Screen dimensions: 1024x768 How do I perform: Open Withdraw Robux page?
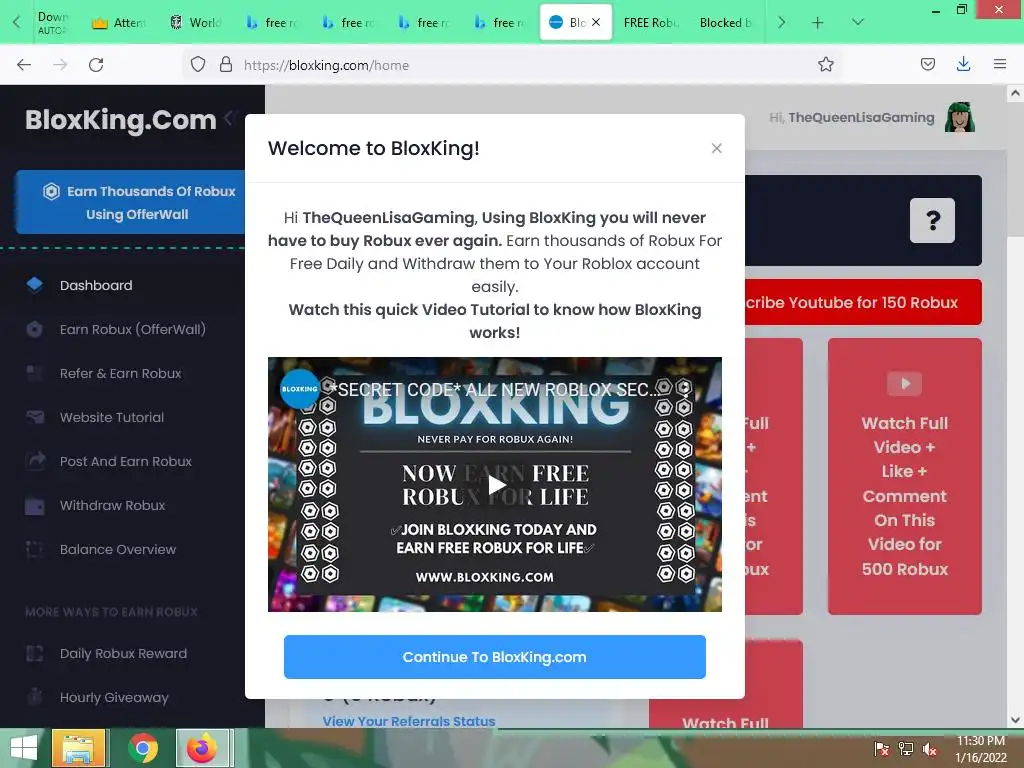point(112,505)
